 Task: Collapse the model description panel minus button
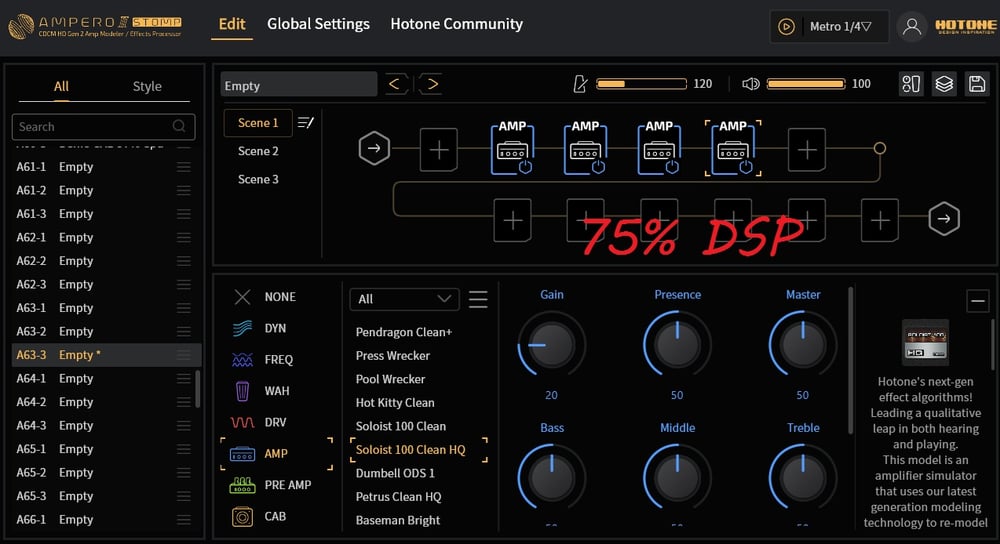977,300
